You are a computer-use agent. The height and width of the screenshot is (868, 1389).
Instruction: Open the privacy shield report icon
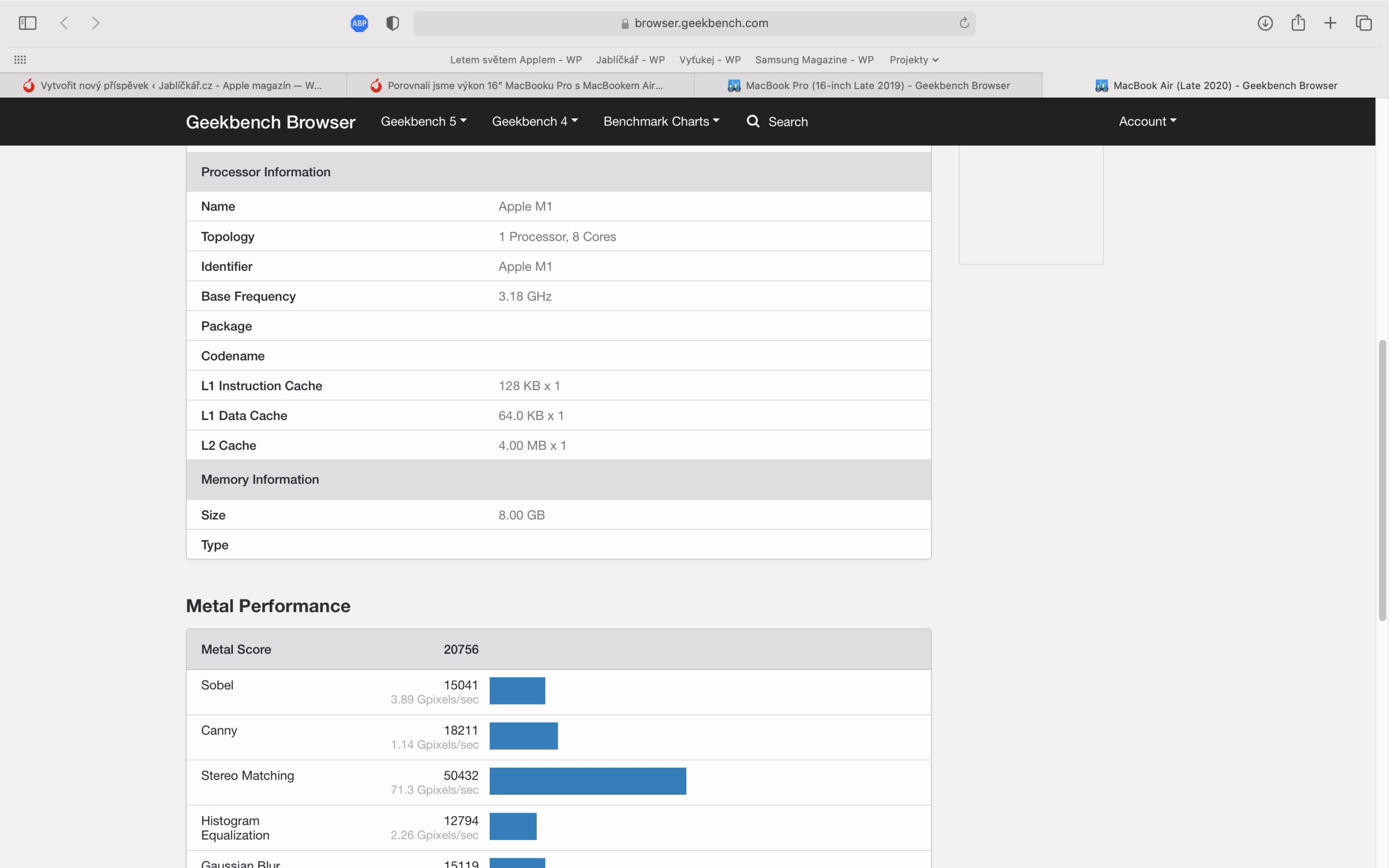tap(393, 23)
